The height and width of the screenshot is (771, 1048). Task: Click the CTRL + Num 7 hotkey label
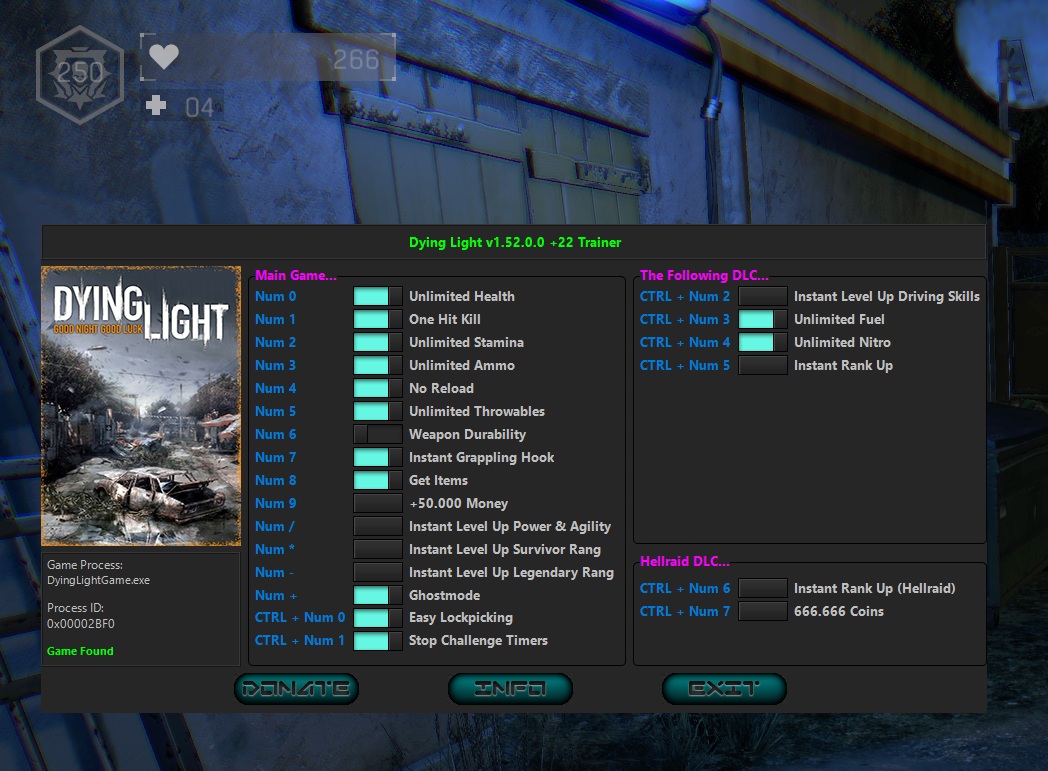pos(684,611)
